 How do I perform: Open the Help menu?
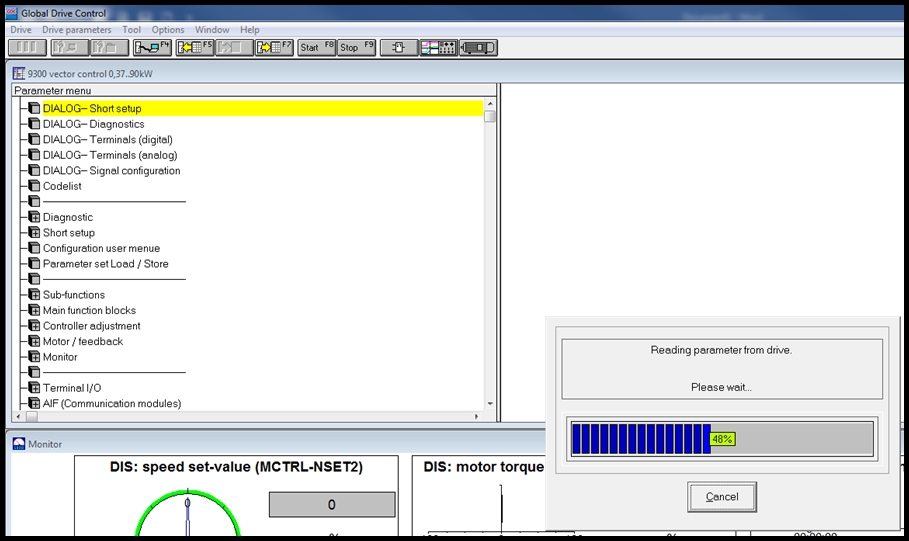pyautogui.click(x=250, y=30)
